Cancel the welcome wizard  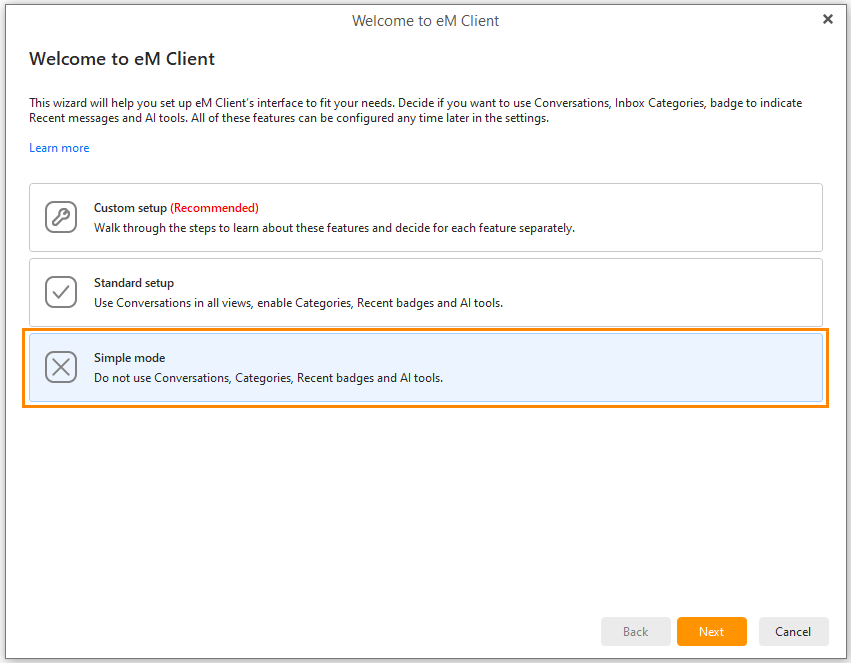tap(793, 632)
